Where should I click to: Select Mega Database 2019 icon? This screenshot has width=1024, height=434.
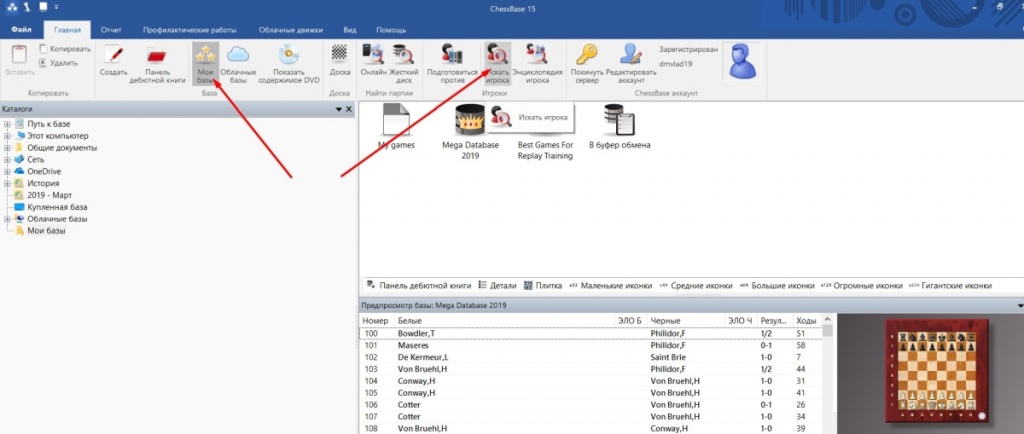click(470, 119)
